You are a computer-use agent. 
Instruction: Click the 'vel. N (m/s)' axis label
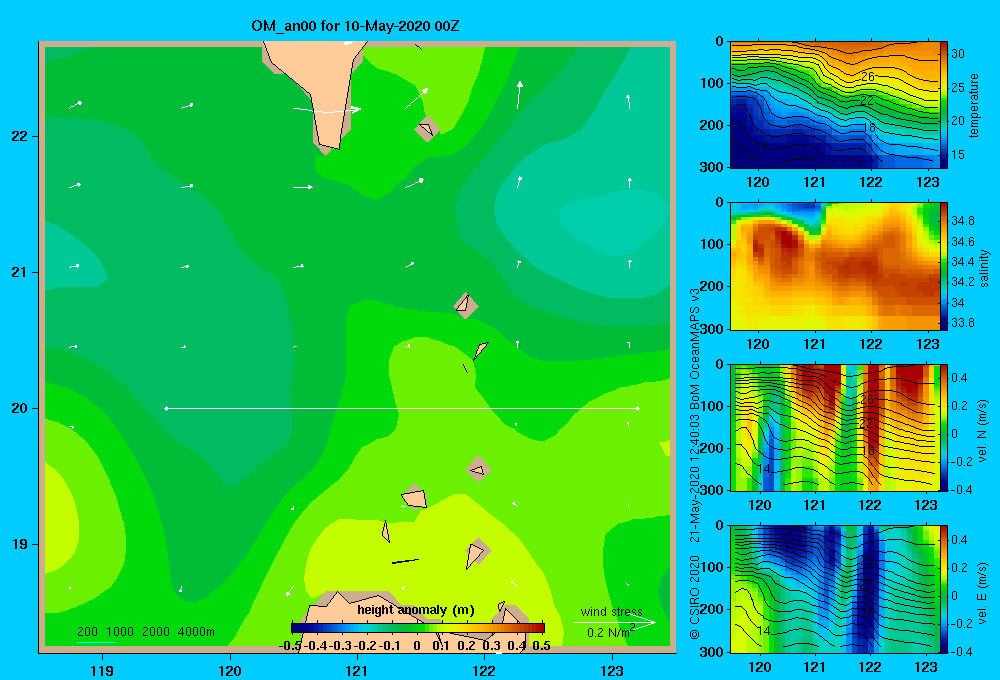(x=982, y=431)
